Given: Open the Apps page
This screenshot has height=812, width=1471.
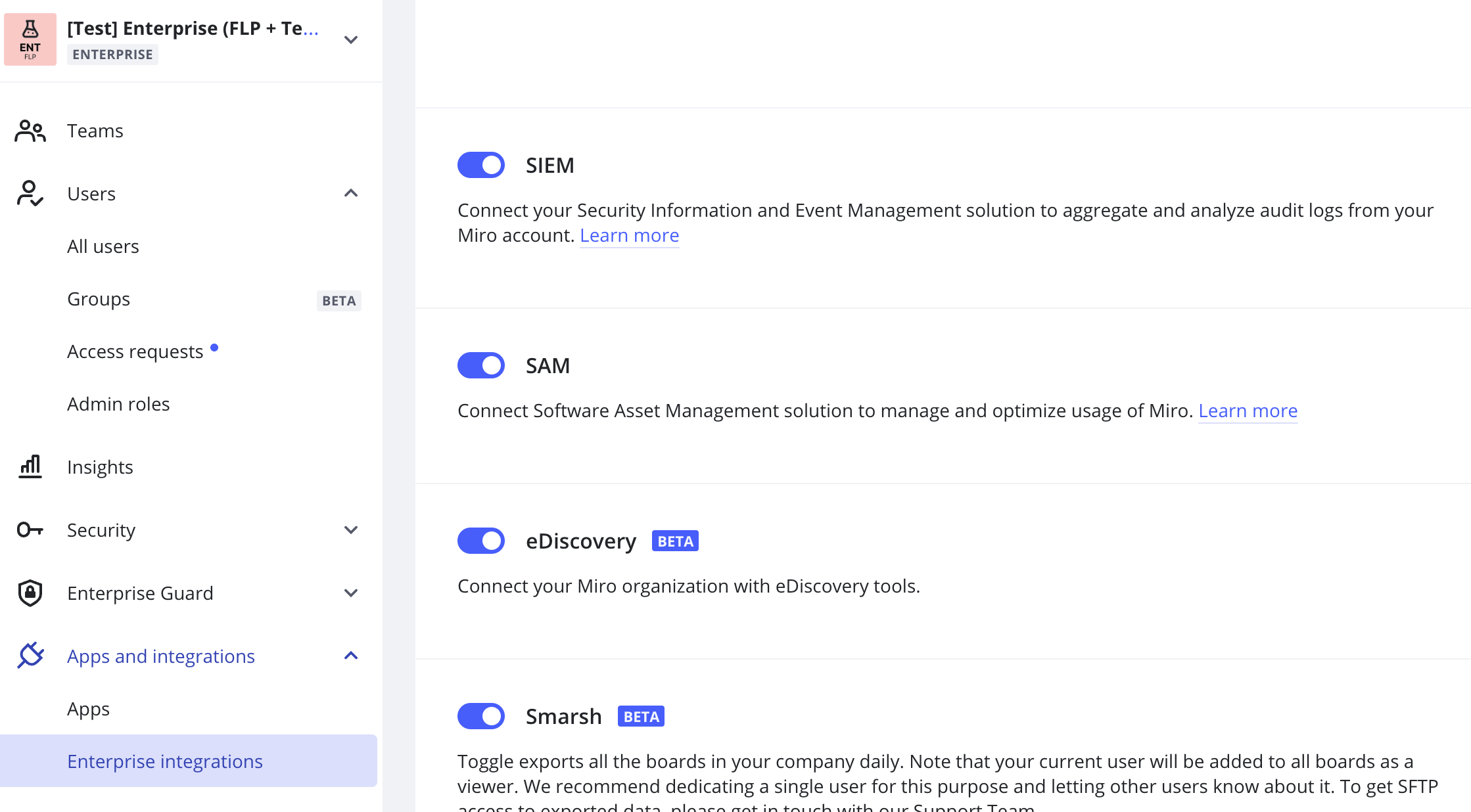Looking at the screenshot, I should (88, 709).
